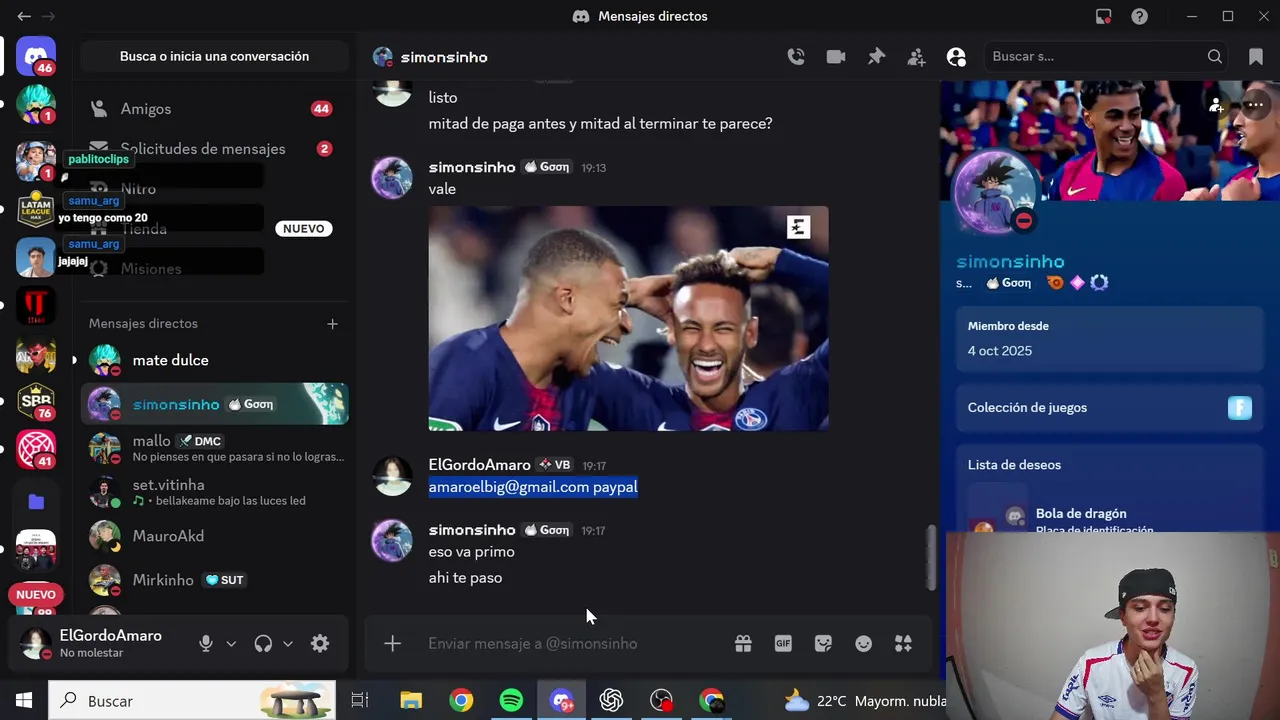The image size is (1280, 720).
Task: Open the set.vitinha conversation
Action: coord(215,492)
